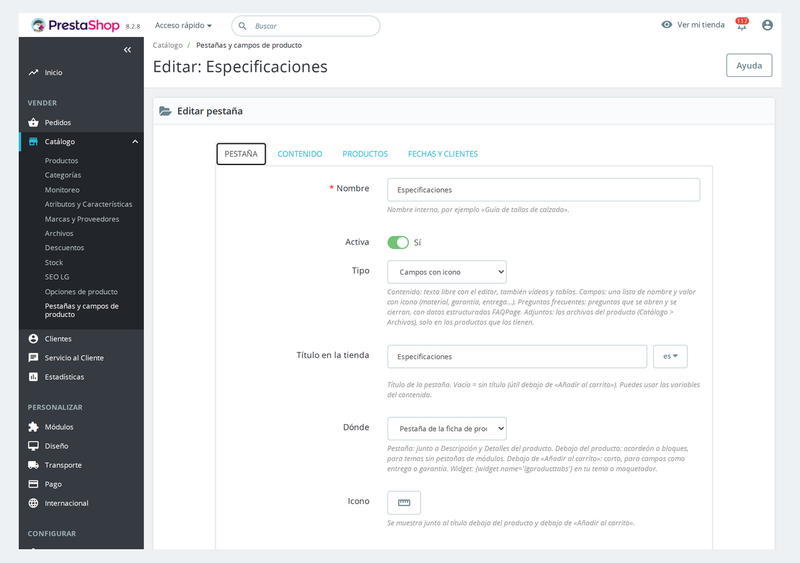Open the es language selector
Image resolution: width=800 pixels, height=563 pixels.
tap(670, 356)
